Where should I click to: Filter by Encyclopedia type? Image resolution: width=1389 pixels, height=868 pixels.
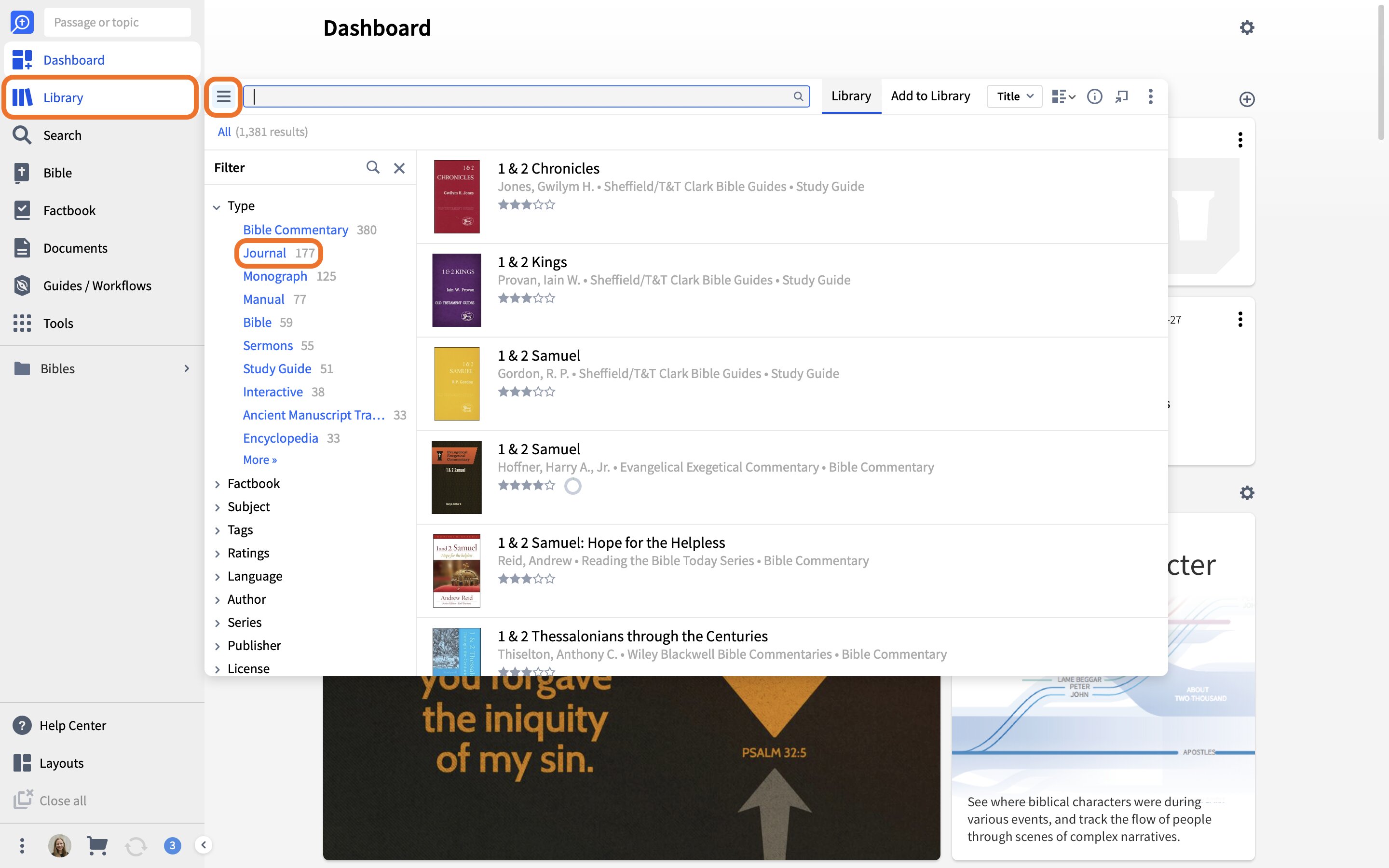pyautogui.click(x=280, y=438)
